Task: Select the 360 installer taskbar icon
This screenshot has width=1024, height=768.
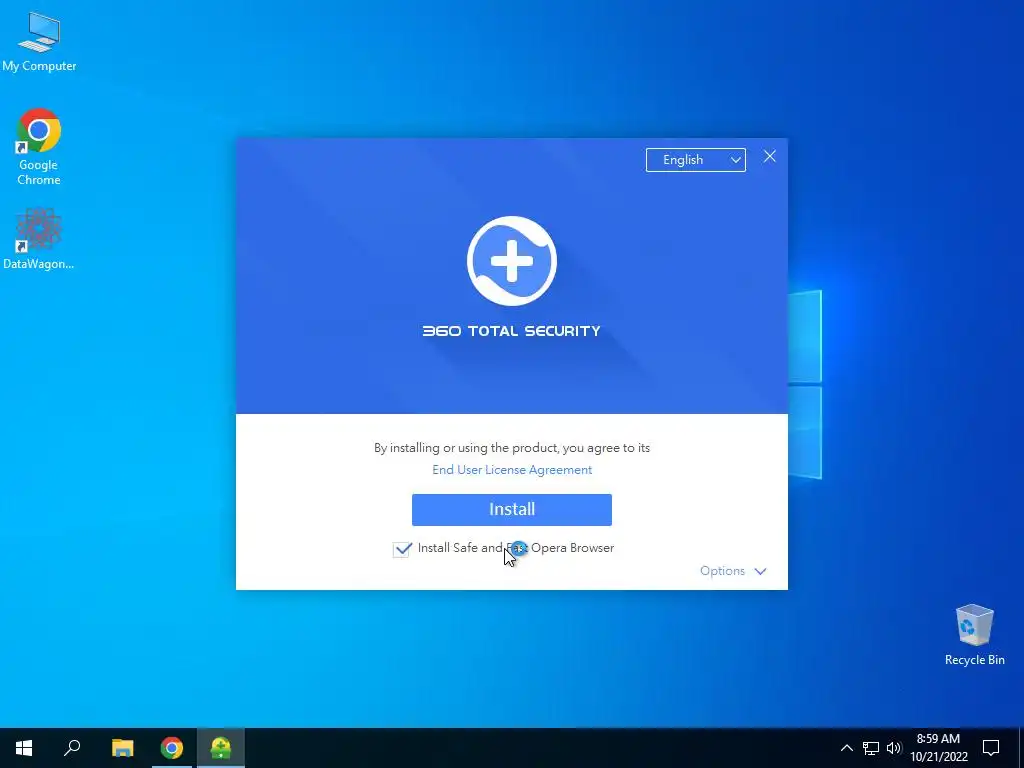Action: pos(221,748)
